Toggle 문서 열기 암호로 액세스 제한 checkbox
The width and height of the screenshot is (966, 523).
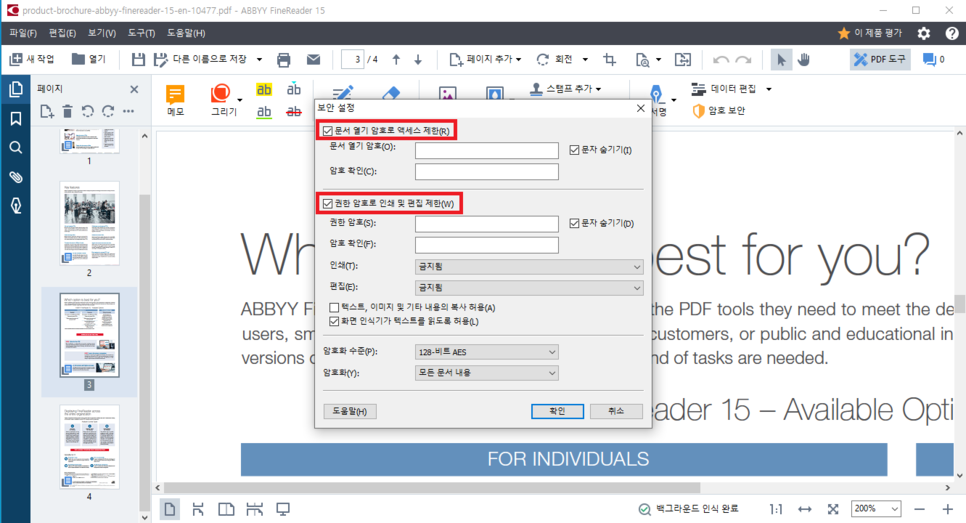coord(328,131)
